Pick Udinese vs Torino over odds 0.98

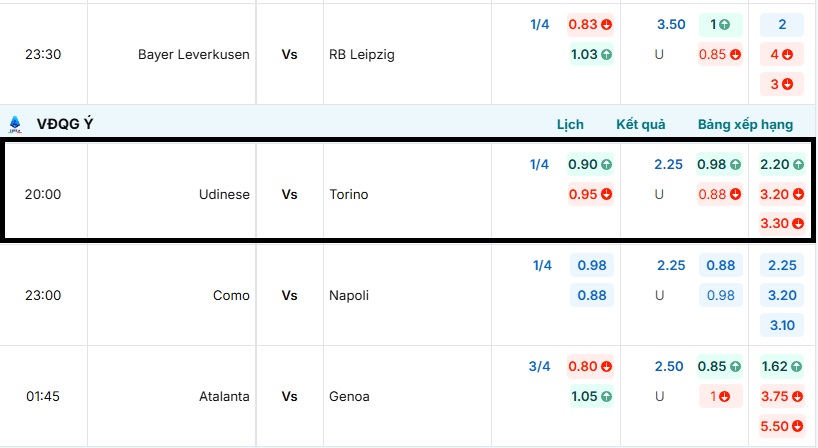pyautogui.click(x=720, y=165)
